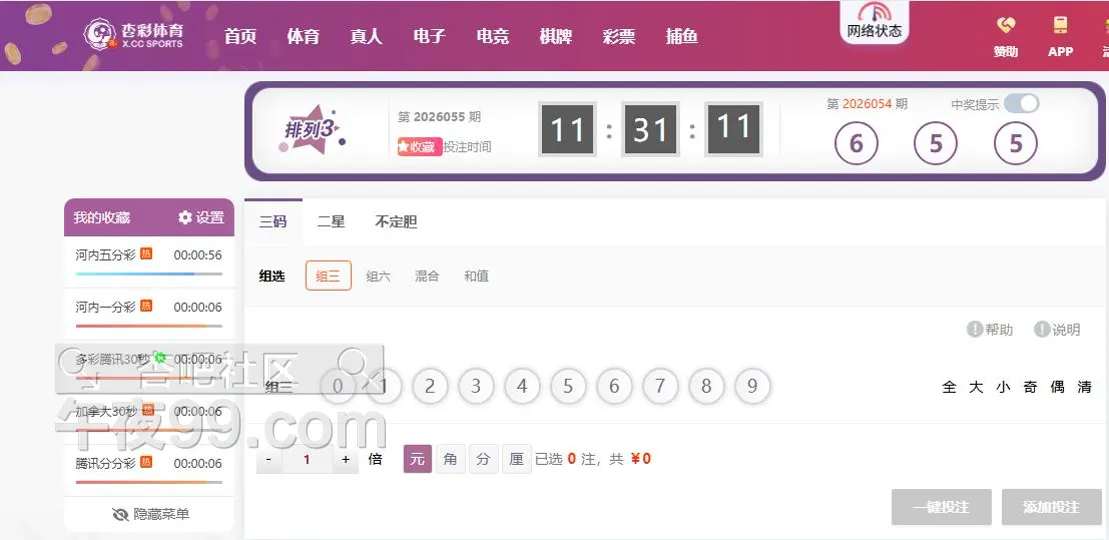Select the 元 currency unit

point(417,459)
